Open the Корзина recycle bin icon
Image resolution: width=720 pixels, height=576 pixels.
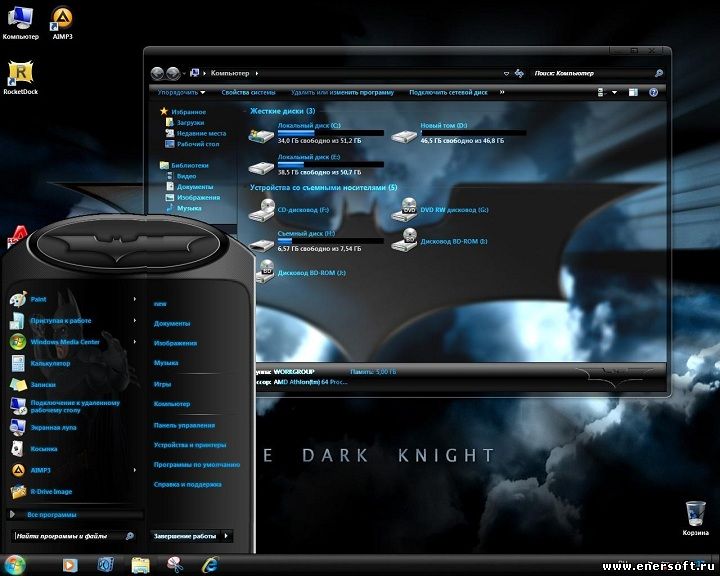695,518
